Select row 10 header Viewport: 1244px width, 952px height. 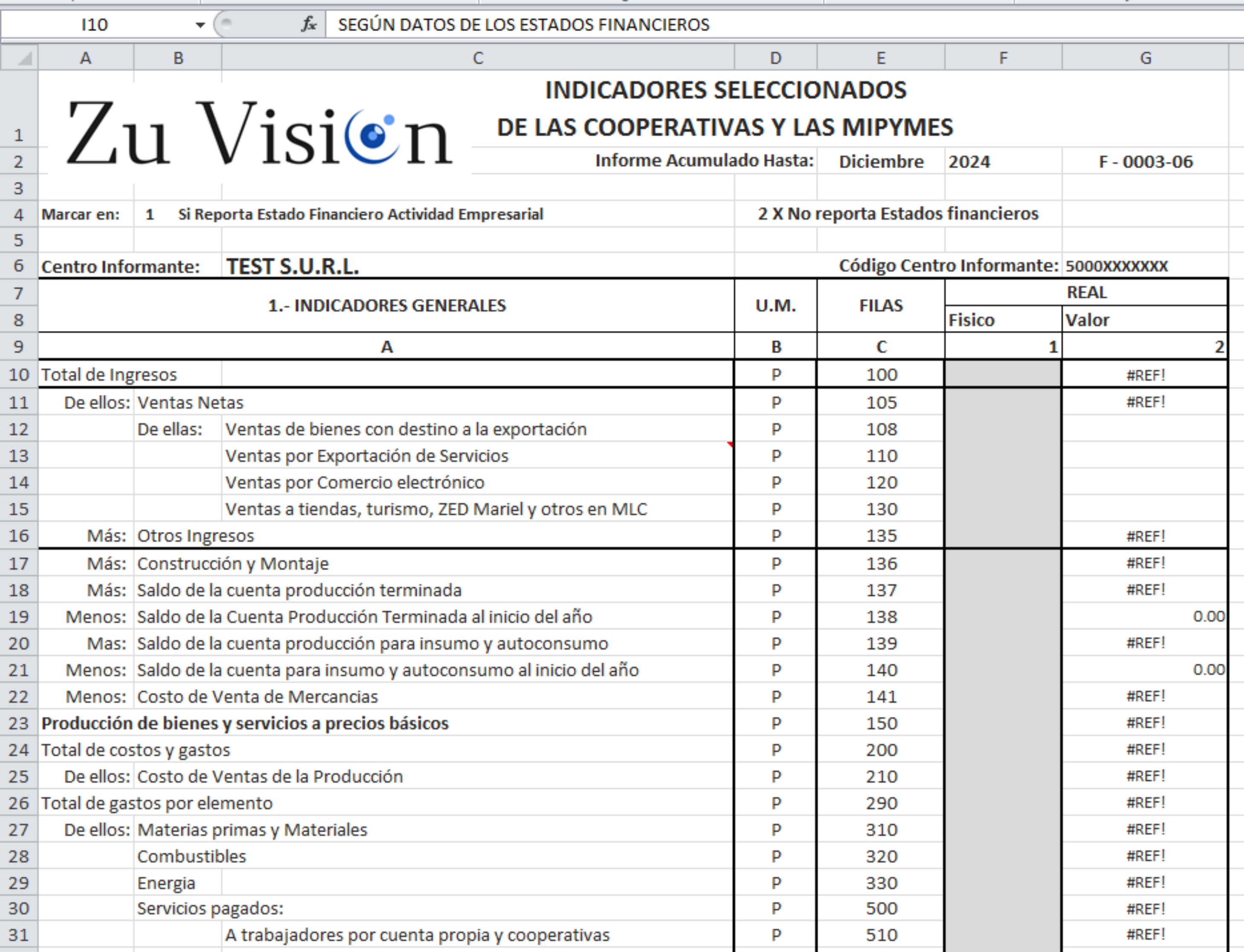pyautogui.click(x=19, y=374)
